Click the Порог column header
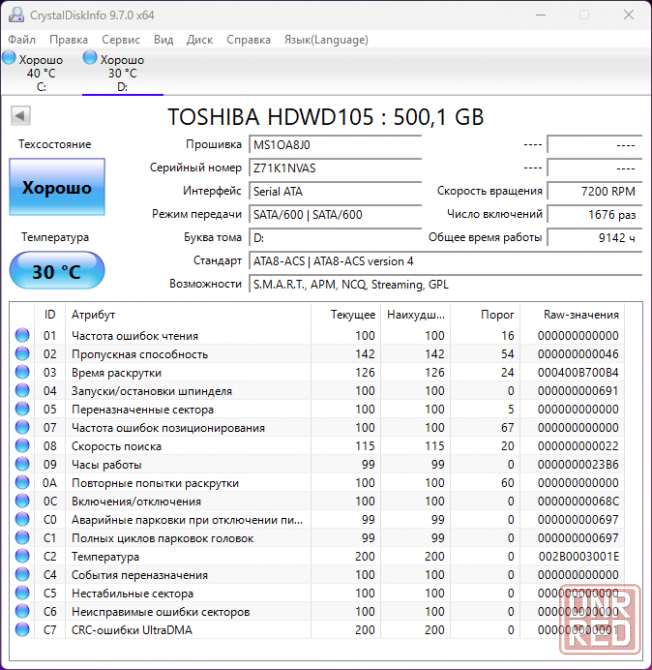The image size is (652, 670). [485, 314]
